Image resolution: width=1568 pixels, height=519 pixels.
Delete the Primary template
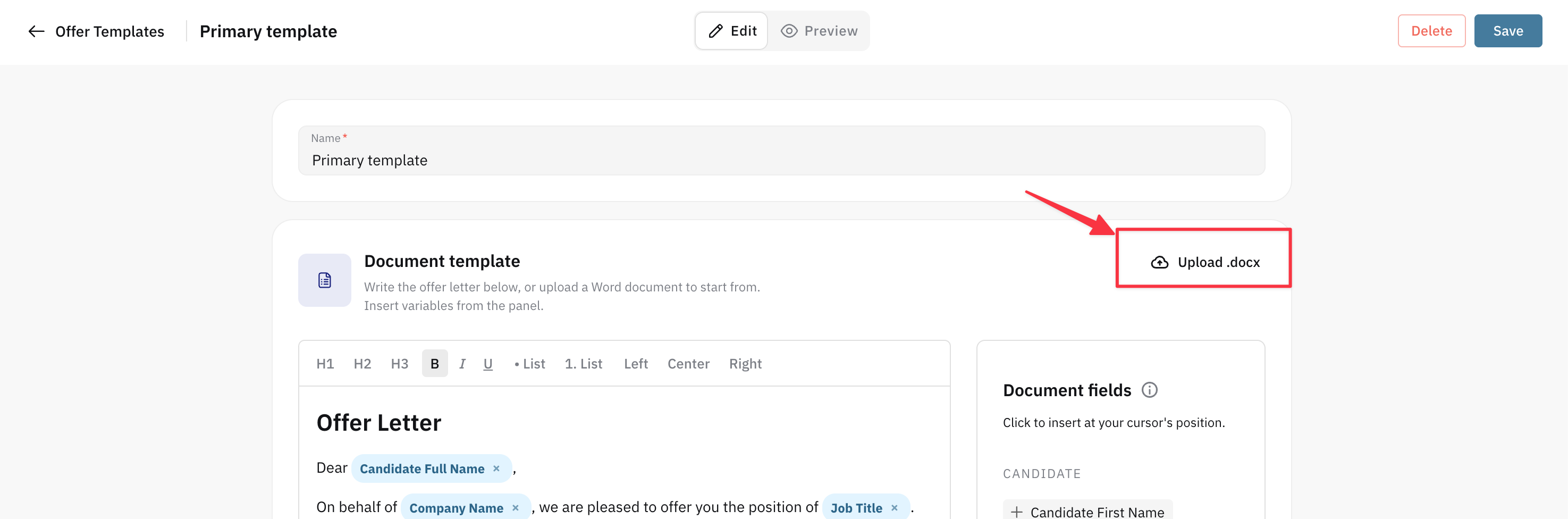click(x=1431, y=31)
